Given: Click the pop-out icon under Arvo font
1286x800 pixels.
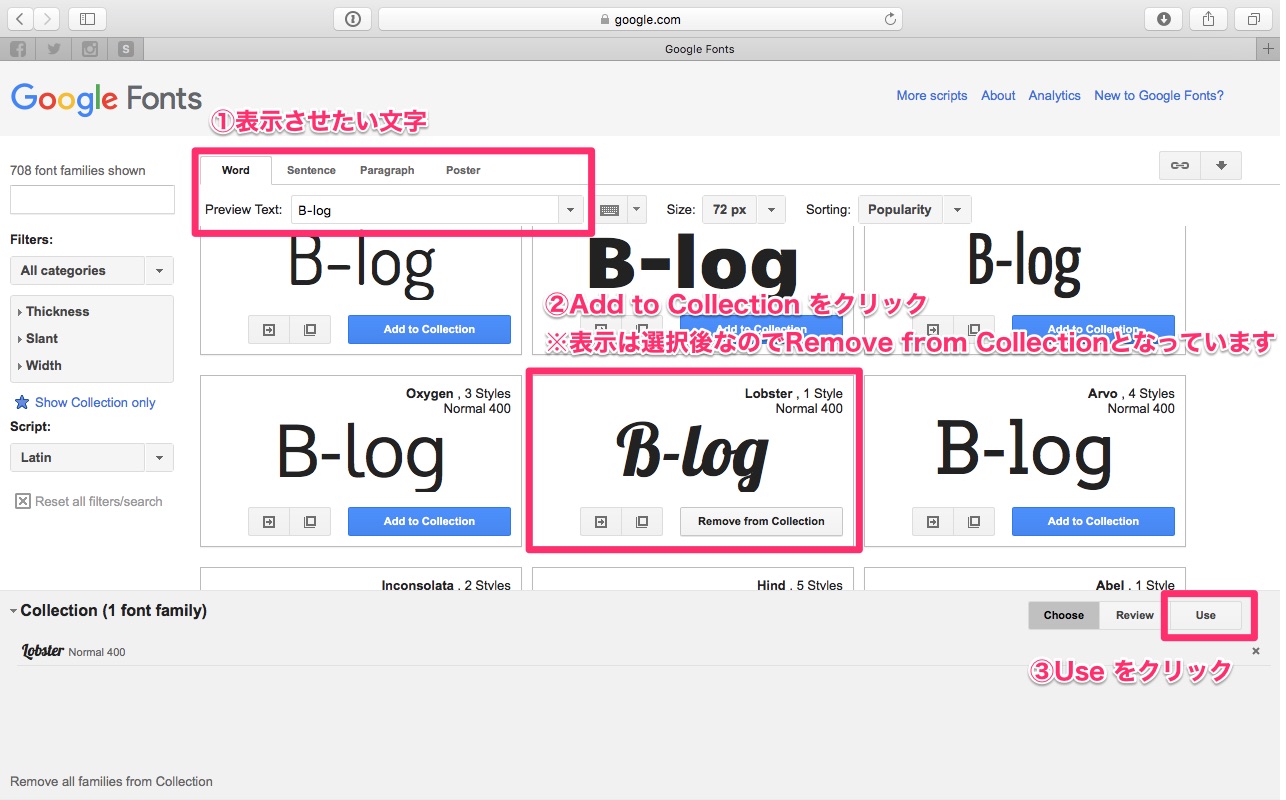Looking at the screenshot, I should 974,522.
